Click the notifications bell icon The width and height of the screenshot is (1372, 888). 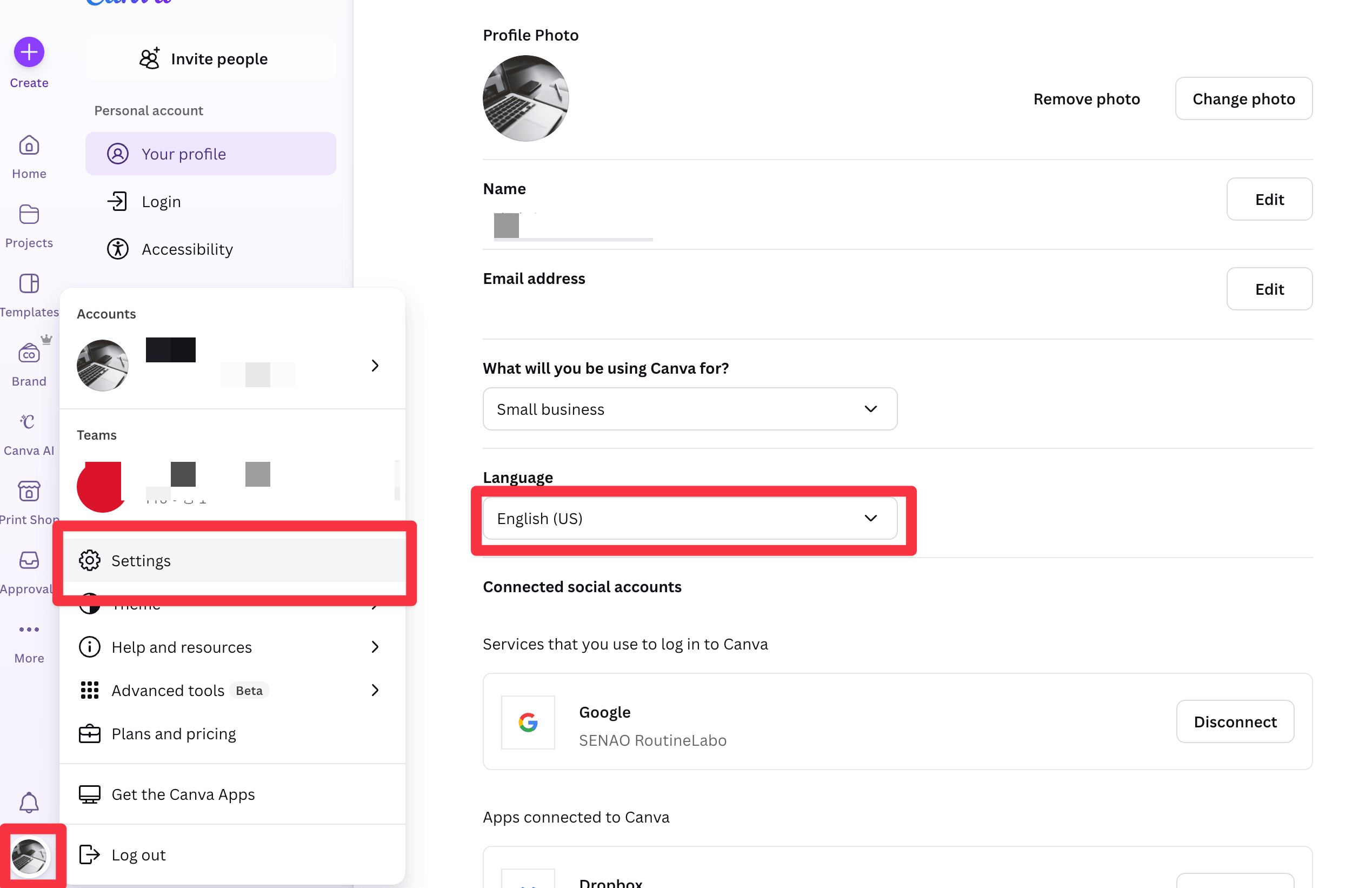pyautogui.click(x=29, y=802)
